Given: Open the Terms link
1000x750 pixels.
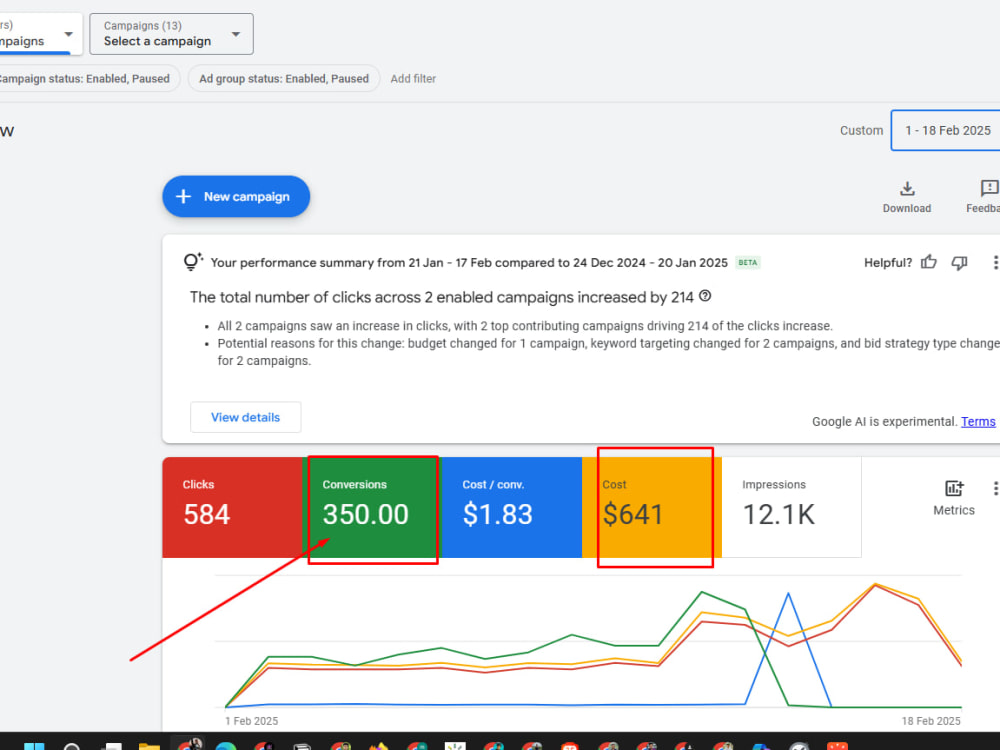Looking at the screenshot, I should pos(978,422).
